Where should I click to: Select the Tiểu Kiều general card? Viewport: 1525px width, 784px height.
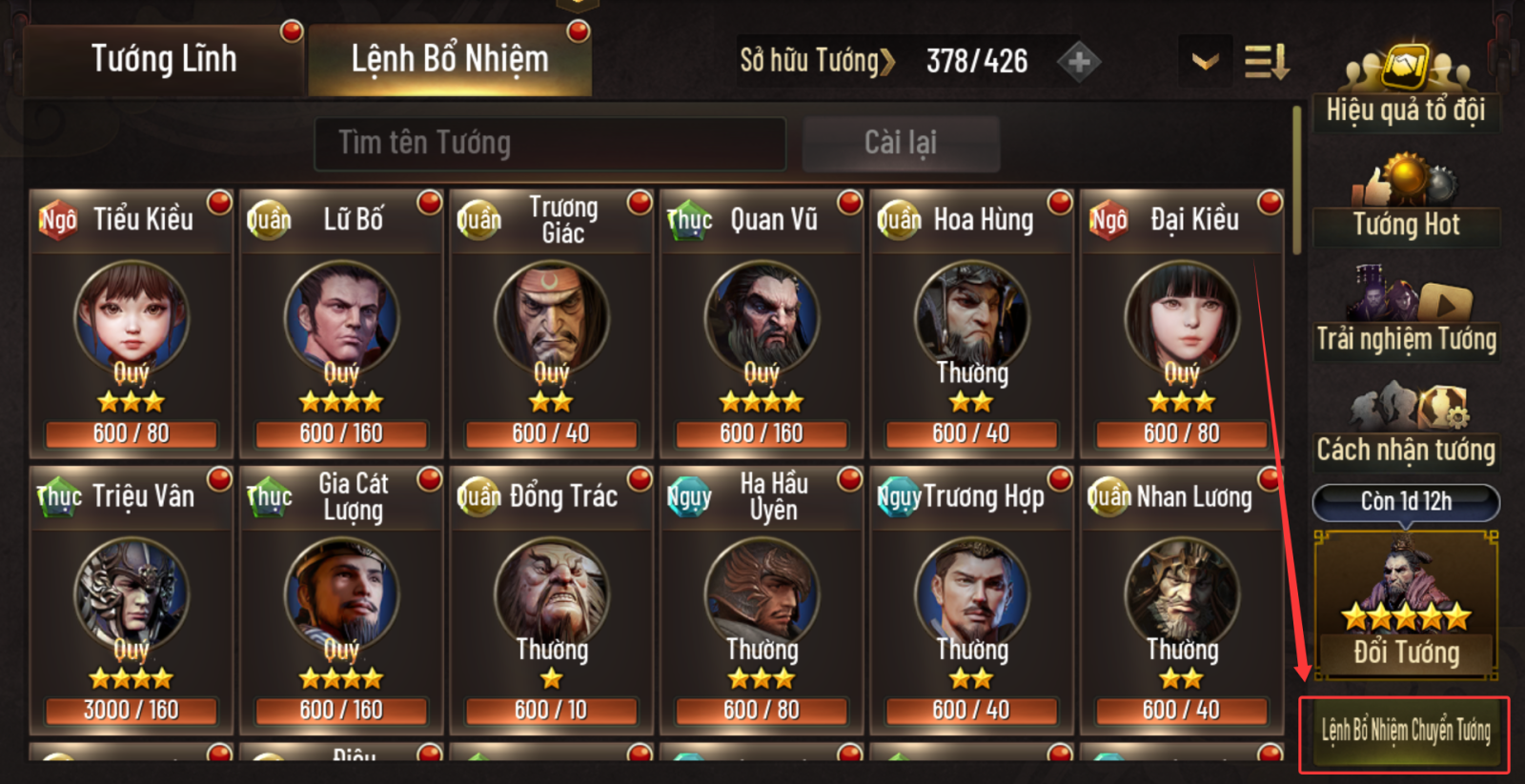[132, 324]
